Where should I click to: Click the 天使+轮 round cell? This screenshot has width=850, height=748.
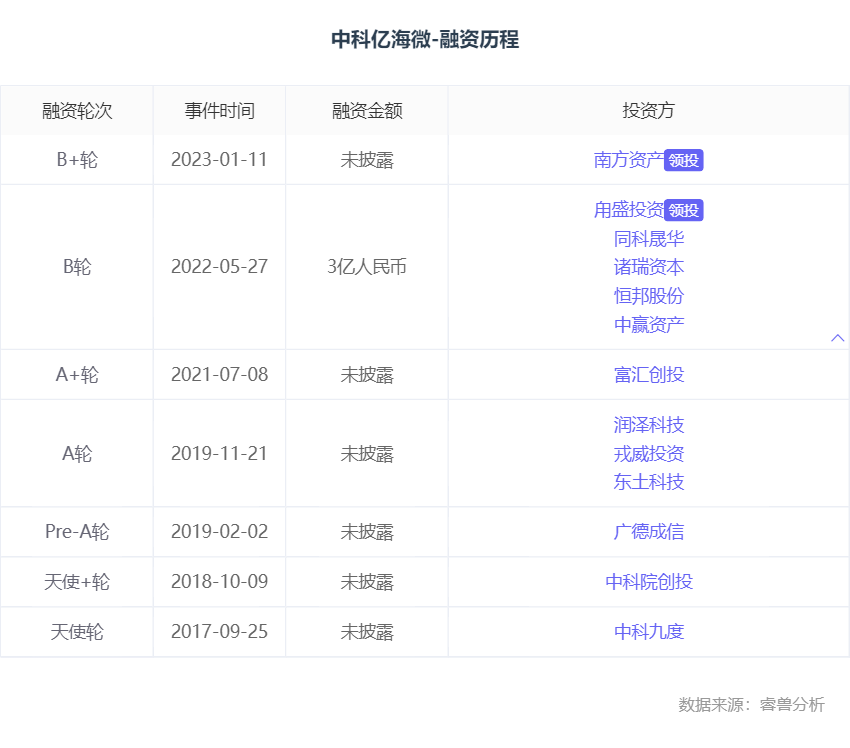[x=77, y=582]
